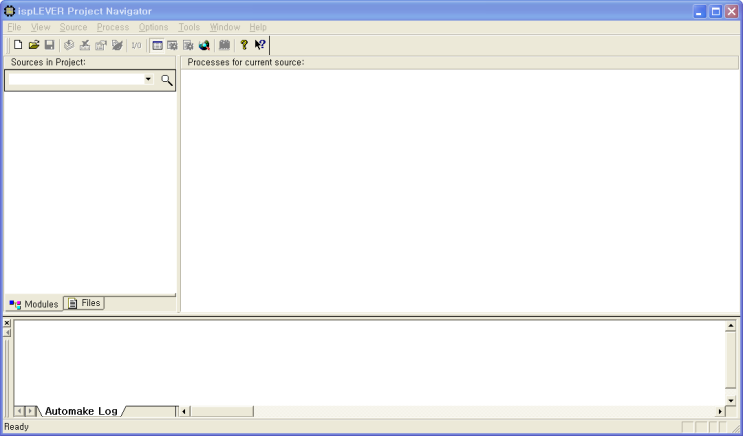Click the globe toolbar icon
The image size is (743, 436).
pos(204,45)
